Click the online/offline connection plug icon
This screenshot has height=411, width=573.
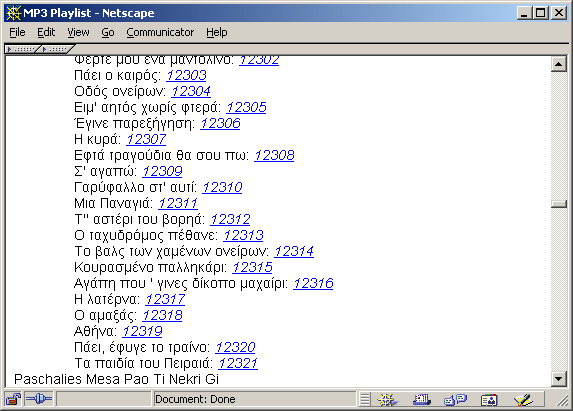coord(39,399)
